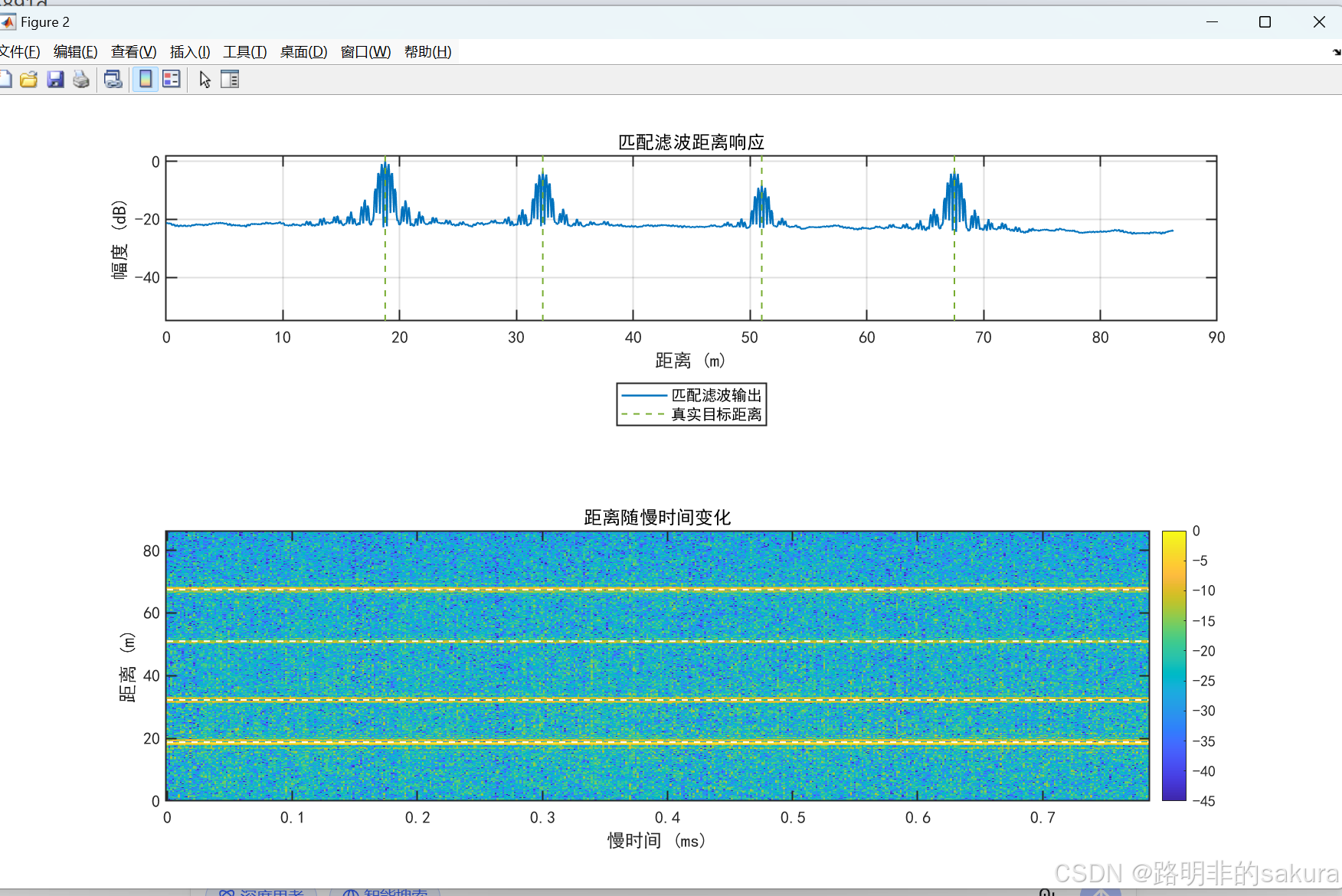Image resolution: width=1342 pixels, height=896 pixels.
Task: Print the figure using the printer icon
Action: [81, 79]
